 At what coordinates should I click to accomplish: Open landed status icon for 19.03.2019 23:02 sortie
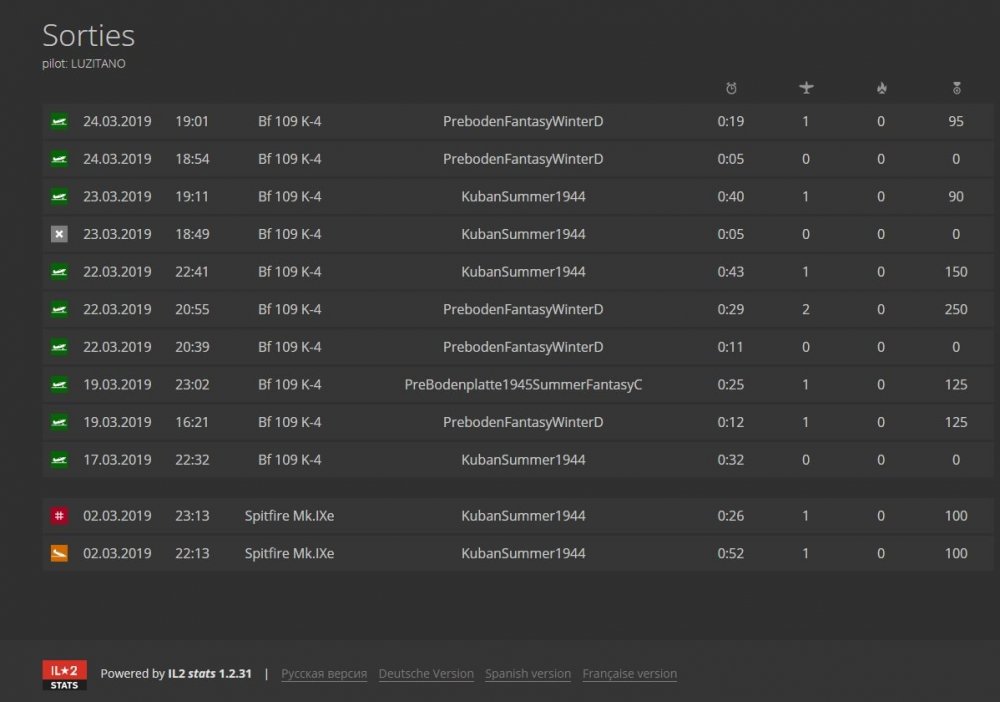pyautogui.click(x=59, y=384)
